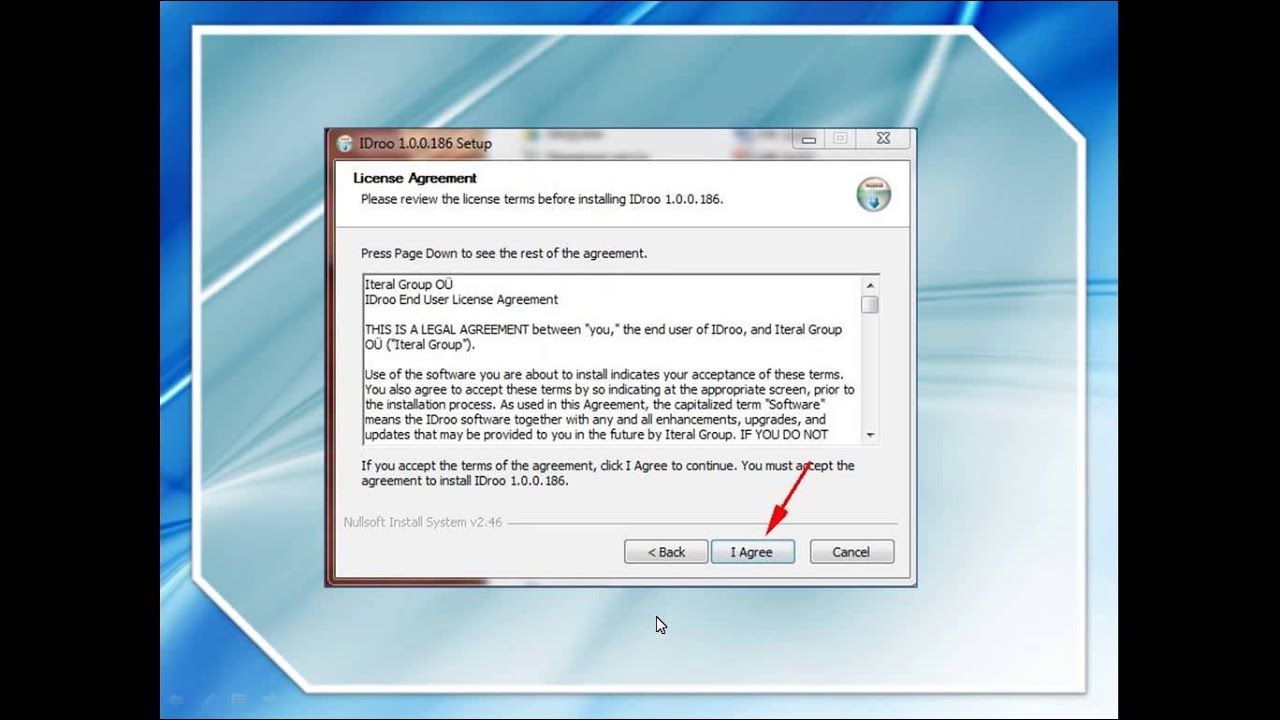Click the "Iteral Group OÜ" first line
The height and width of the screenshot is (720, 1280).
click(x=408, y=285)
